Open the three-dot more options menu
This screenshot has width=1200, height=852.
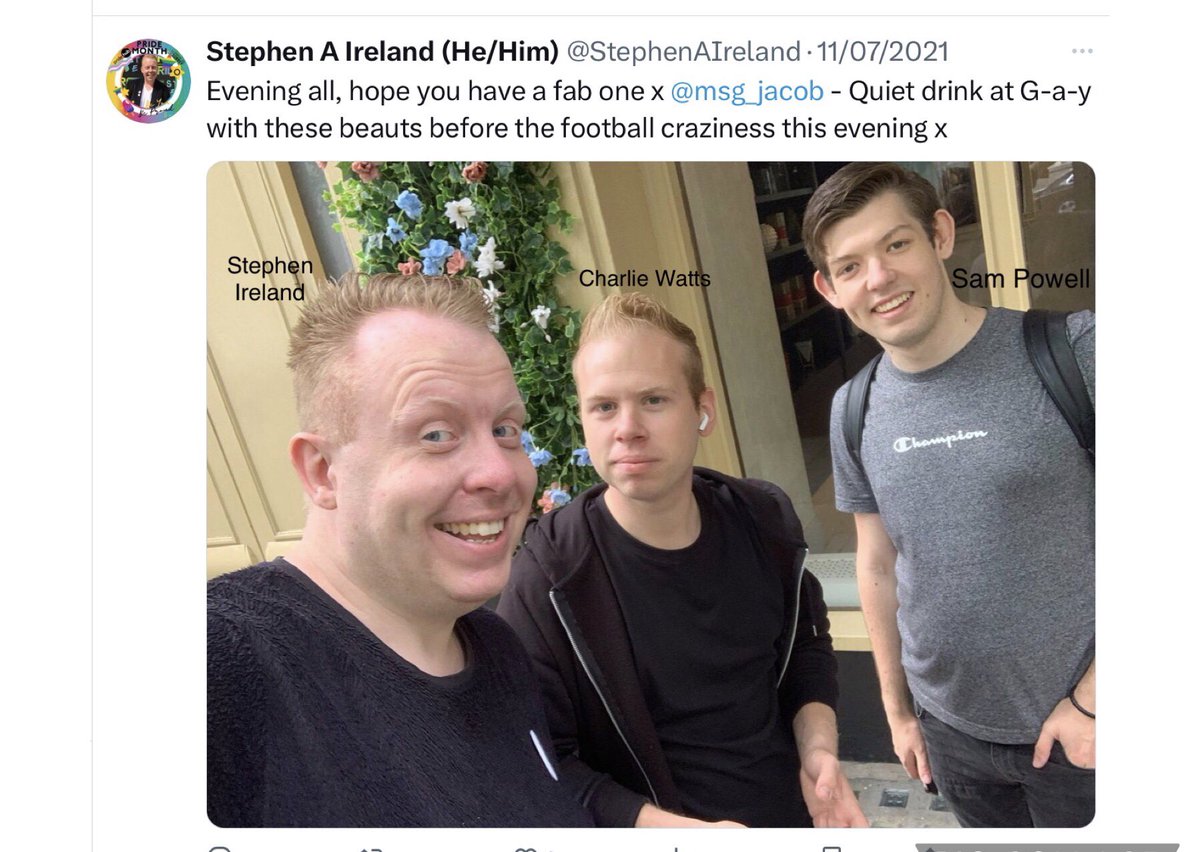(1081, 51)
